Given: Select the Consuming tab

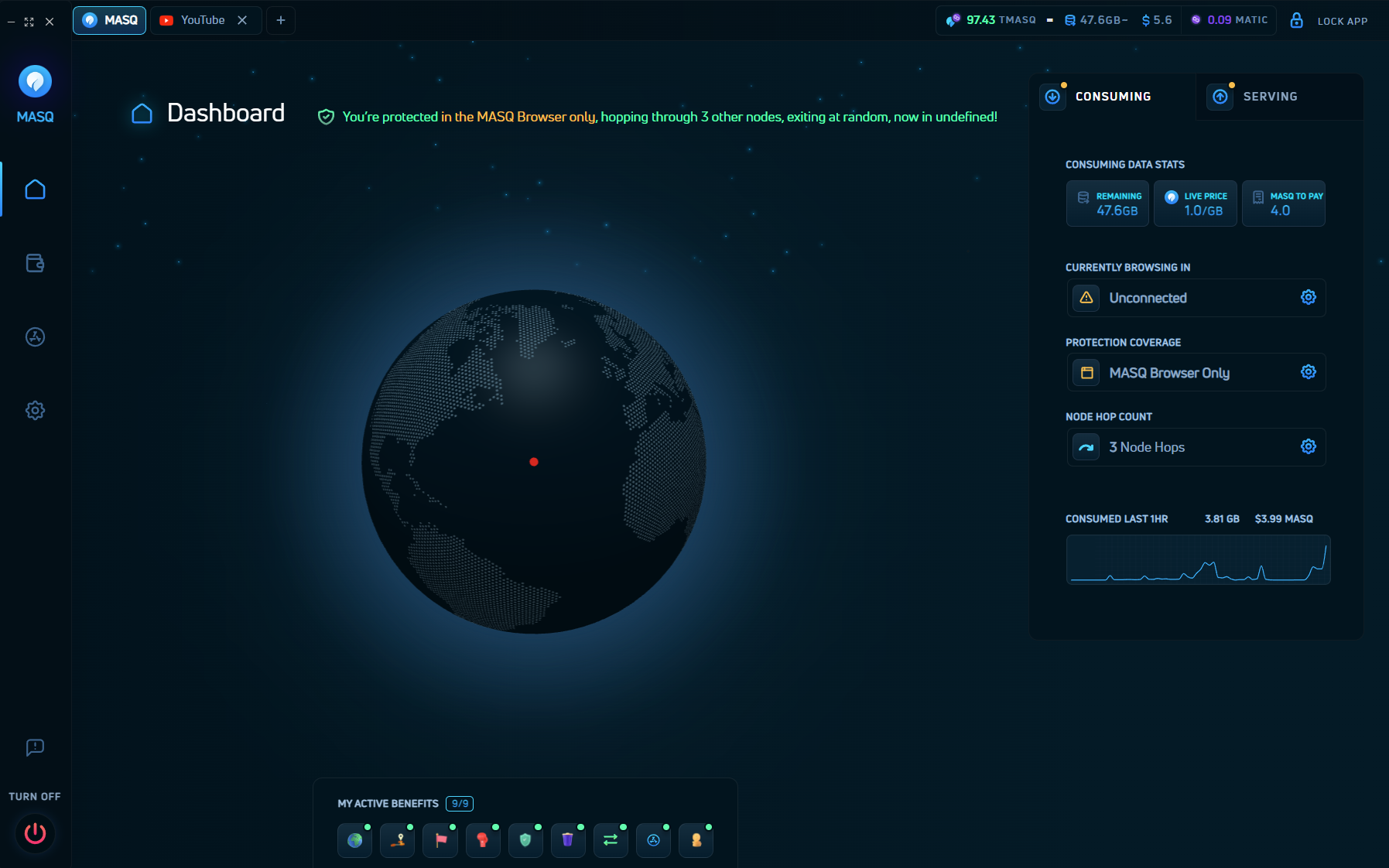Looking at the screenshot, I should click(x=1112, y=97).
